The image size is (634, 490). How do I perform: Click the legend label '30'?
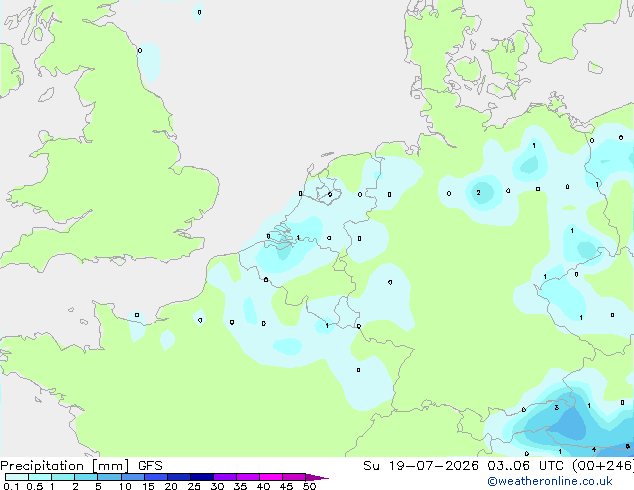[x=217, y=486]
